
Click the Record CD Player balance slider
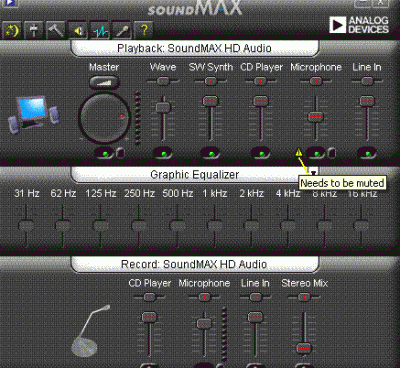tap(149, 297)
